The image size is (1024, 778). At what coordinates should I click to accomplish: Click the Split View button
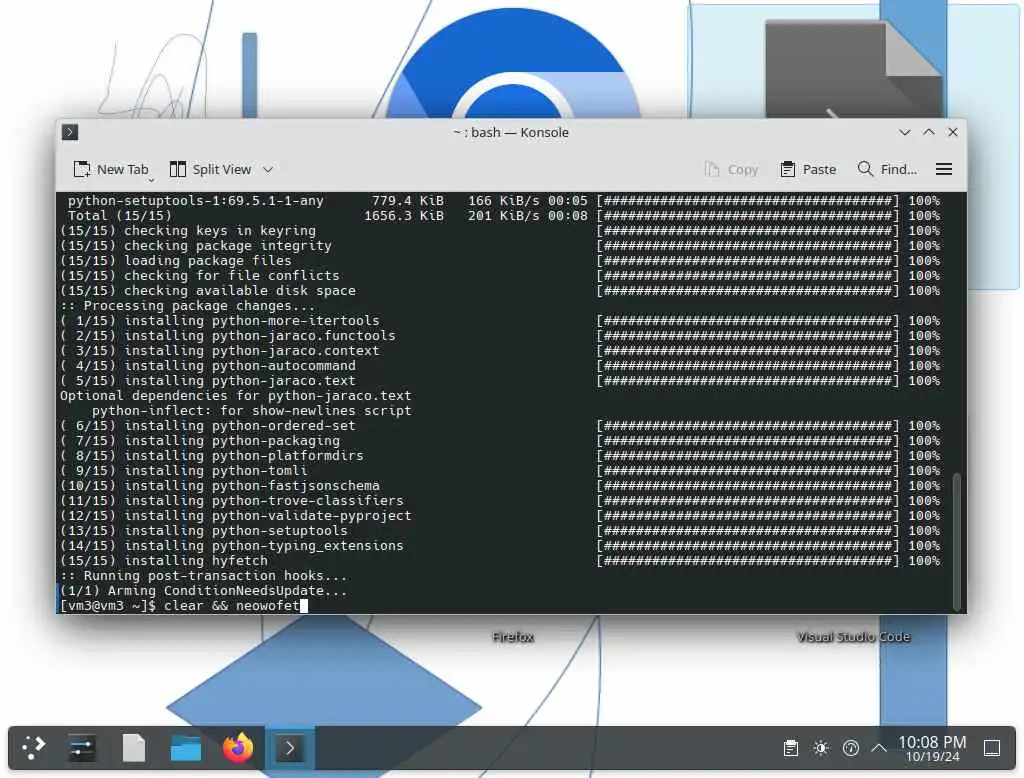coord(210,169)
